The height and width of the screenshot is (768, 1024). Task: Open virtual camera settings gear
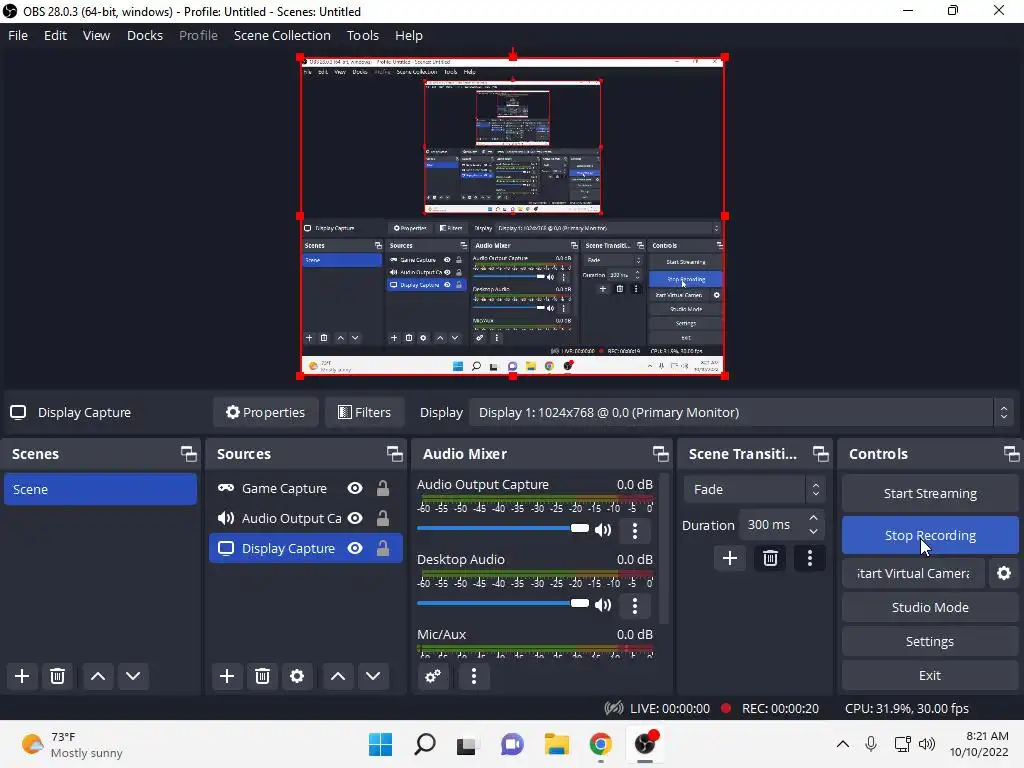point(1004,573)
